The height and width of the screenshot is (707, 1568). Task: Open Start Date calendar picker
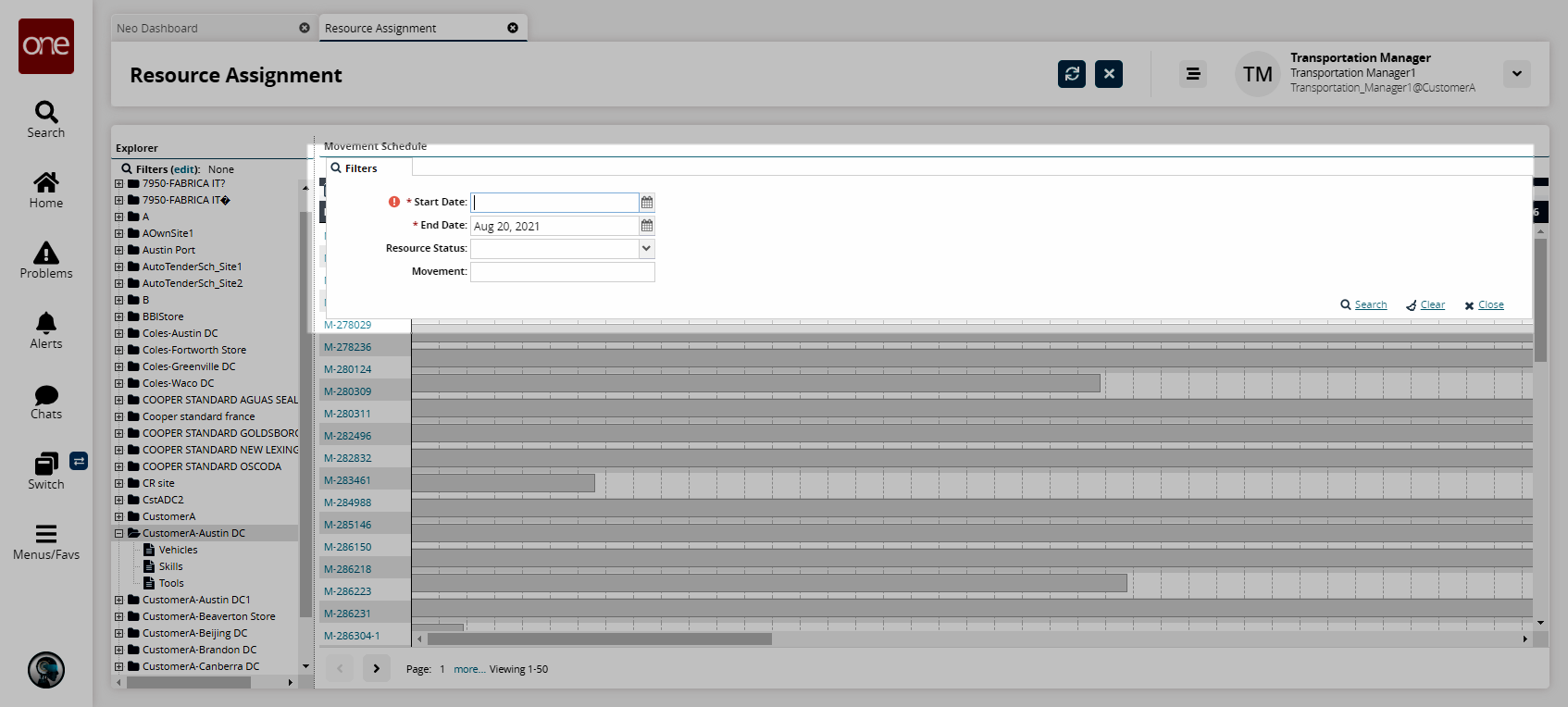[647, 203]
